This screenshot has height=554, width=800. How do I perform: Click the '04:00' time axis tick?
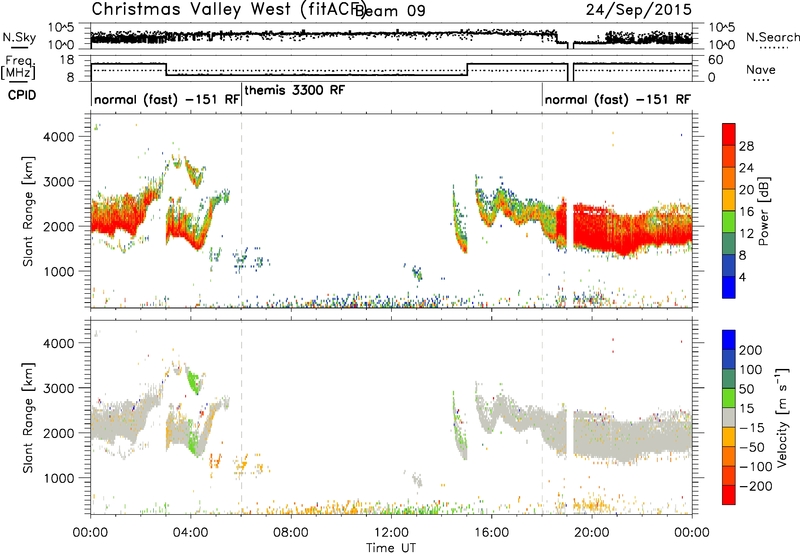tap(190, 533)
